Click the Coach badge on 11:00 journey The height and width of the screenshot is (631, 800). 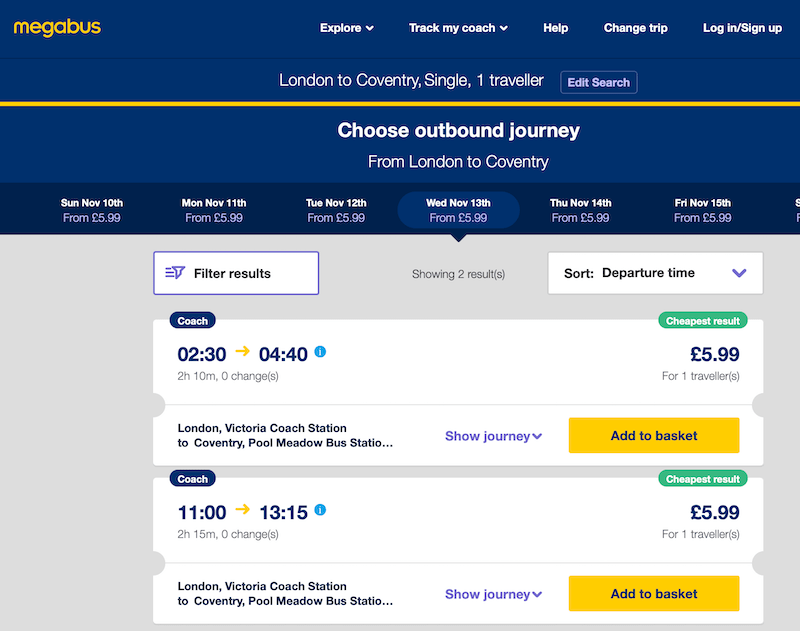193,479
